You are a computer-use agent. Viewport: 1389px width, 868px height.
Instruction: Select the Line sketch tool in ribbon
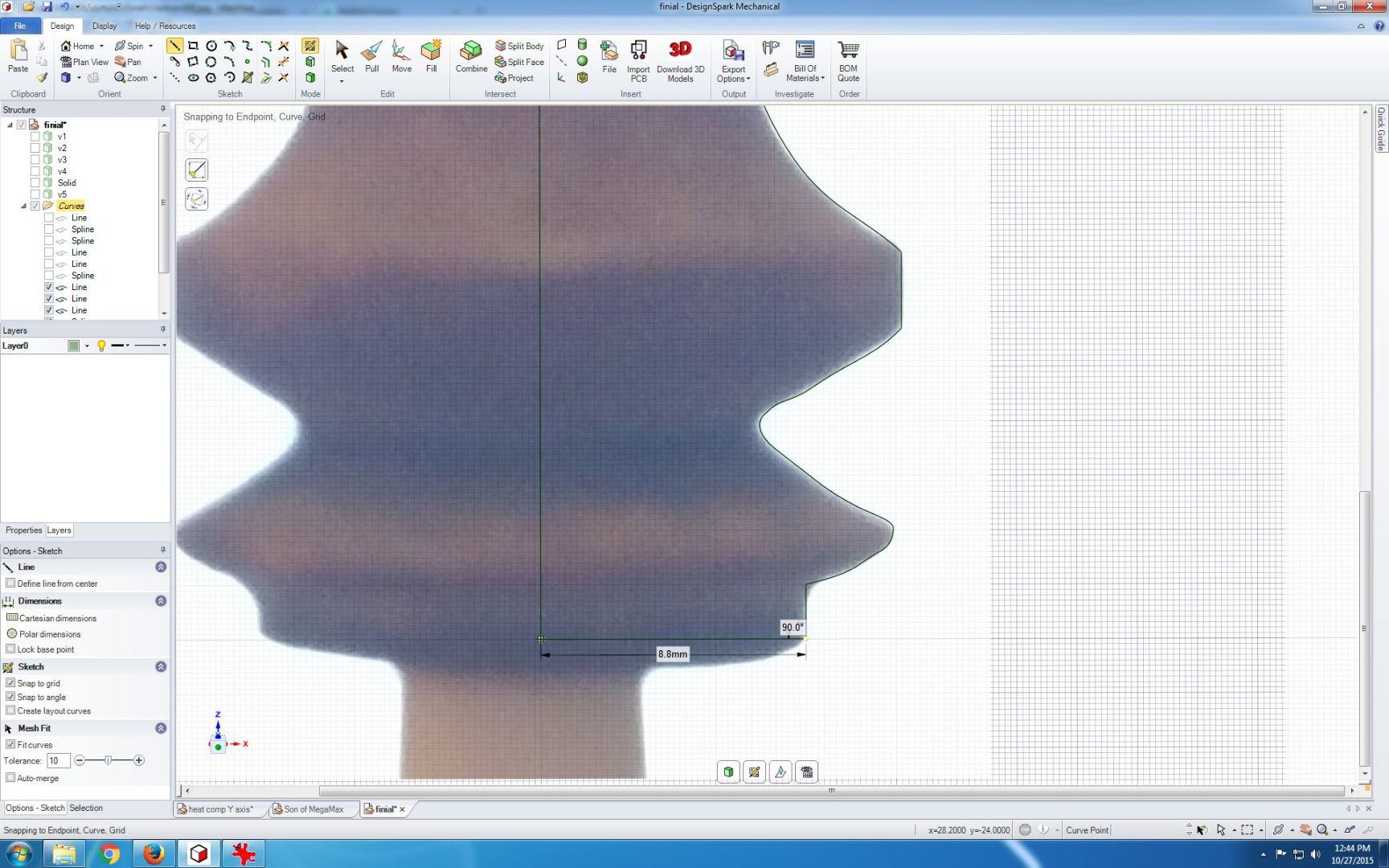[x=174, y=46]
